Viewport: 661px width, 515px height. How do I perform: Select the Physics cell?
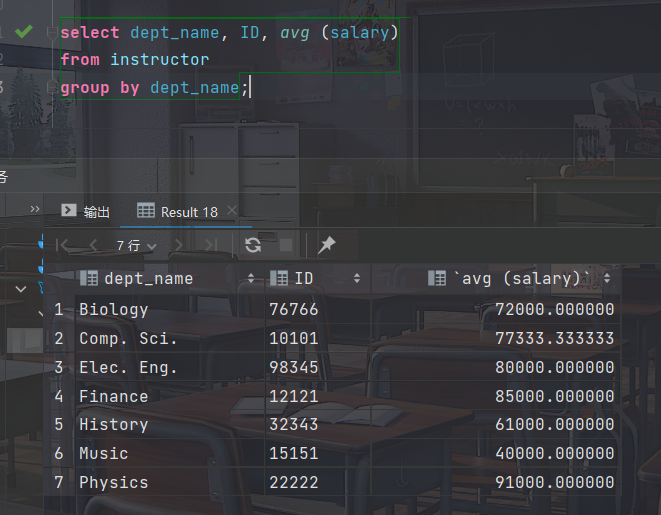pos(170,483)
